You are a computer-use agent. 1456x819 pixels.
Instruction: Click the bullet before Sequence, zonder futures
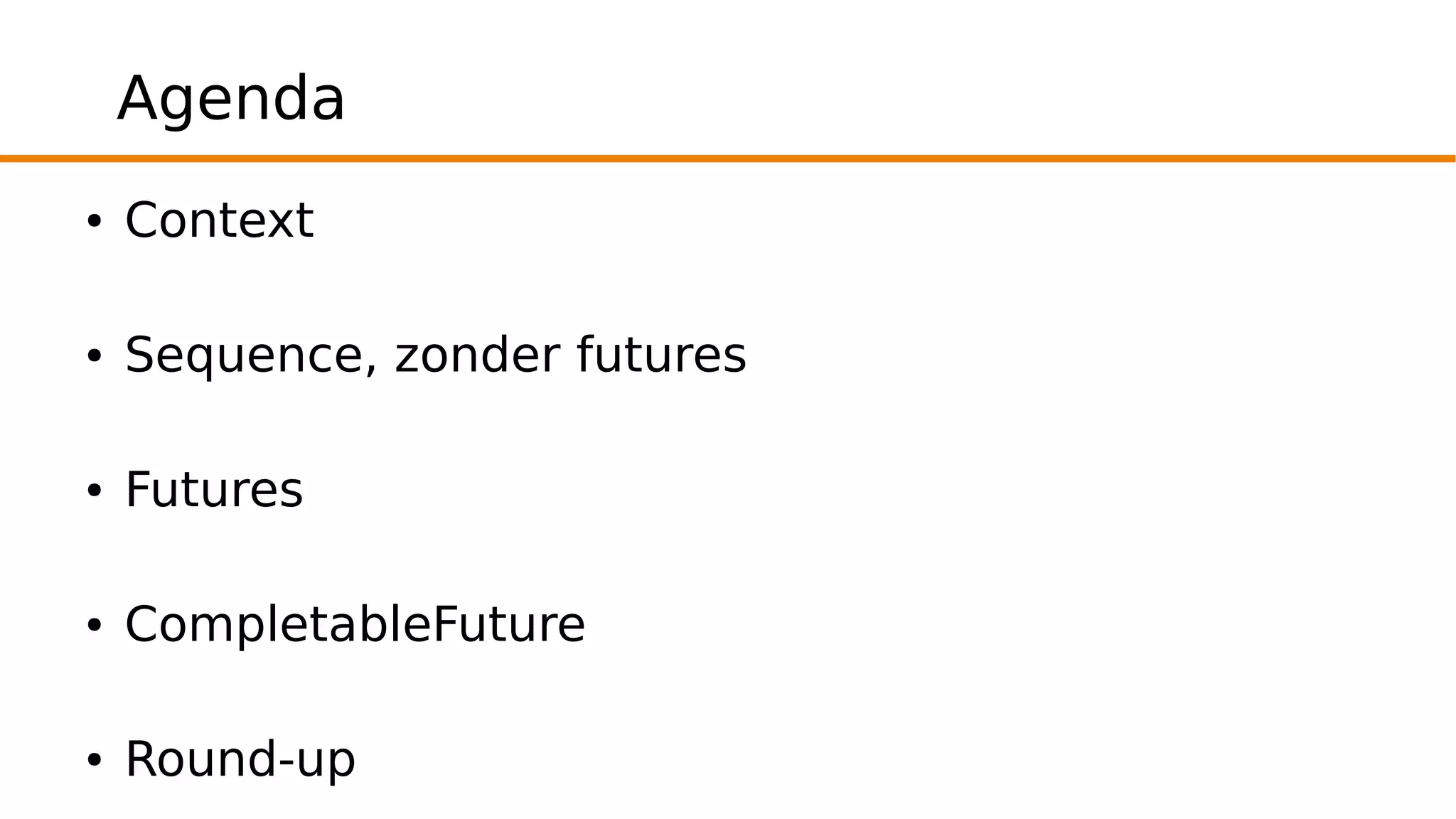[94, 355]
